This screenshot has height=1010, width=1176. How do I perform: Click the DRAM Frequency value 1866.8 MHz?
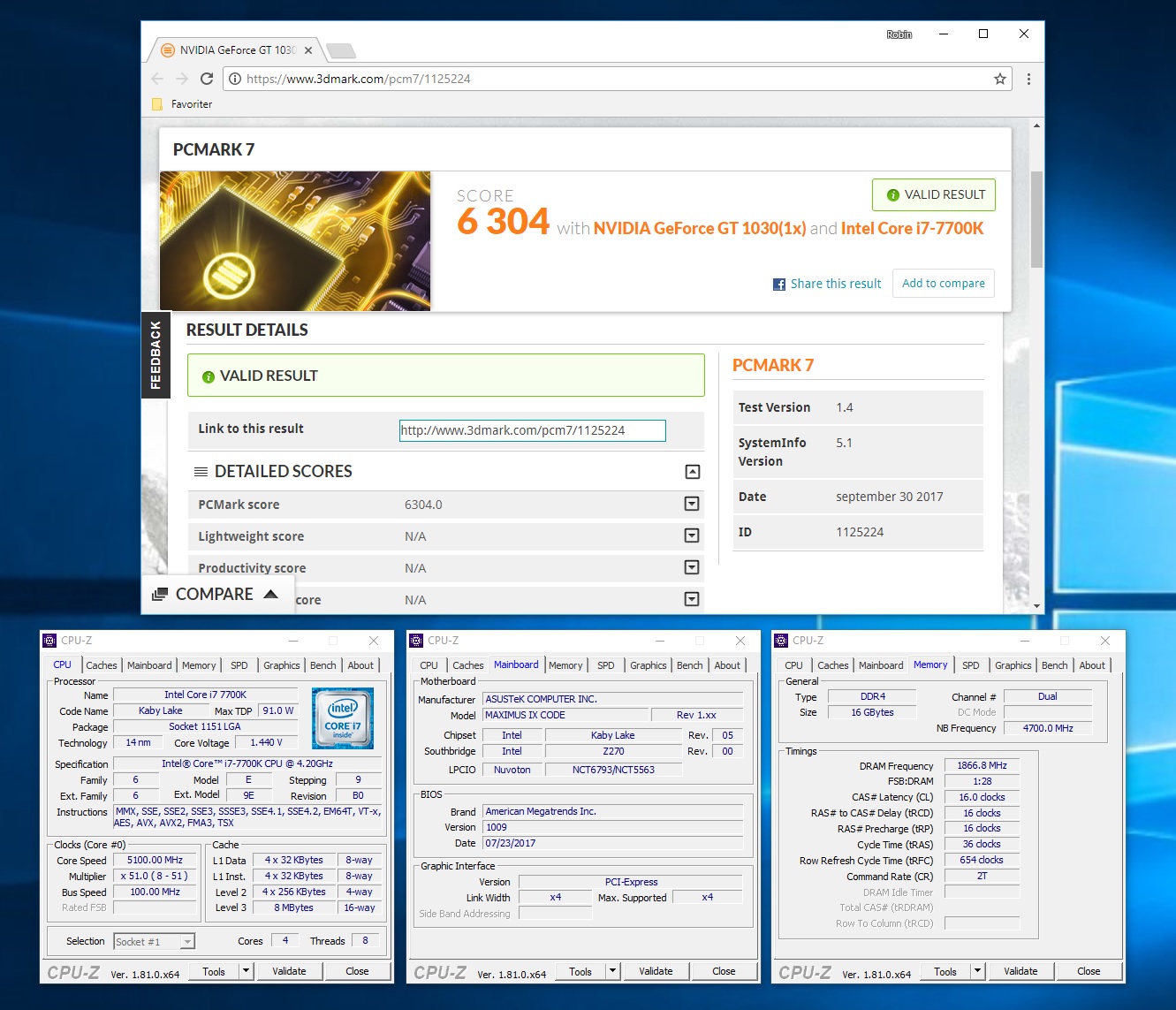(982, 765)
